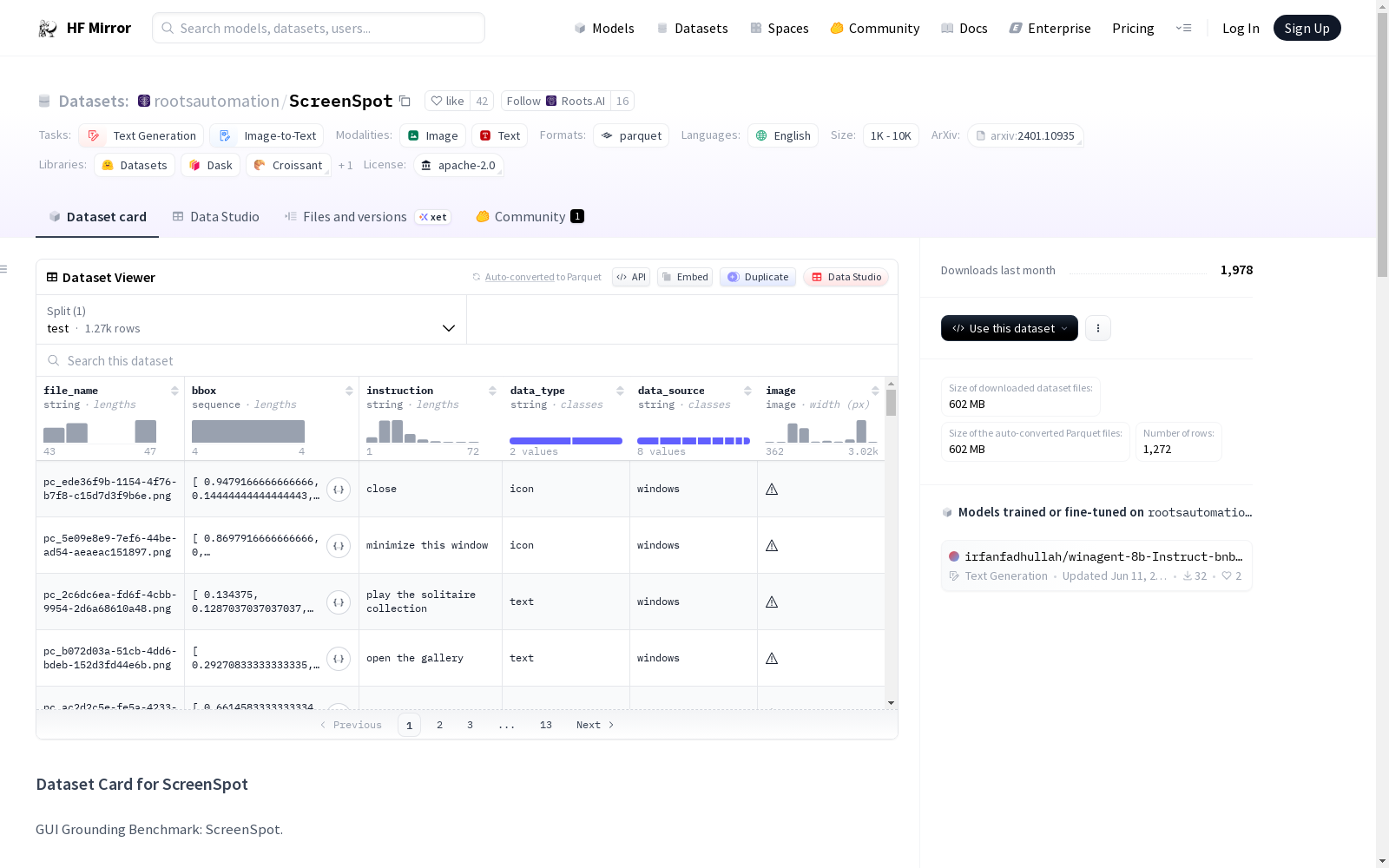Go to the Next page
Viewport: 1389px width, 868px height.
(596, 725)
